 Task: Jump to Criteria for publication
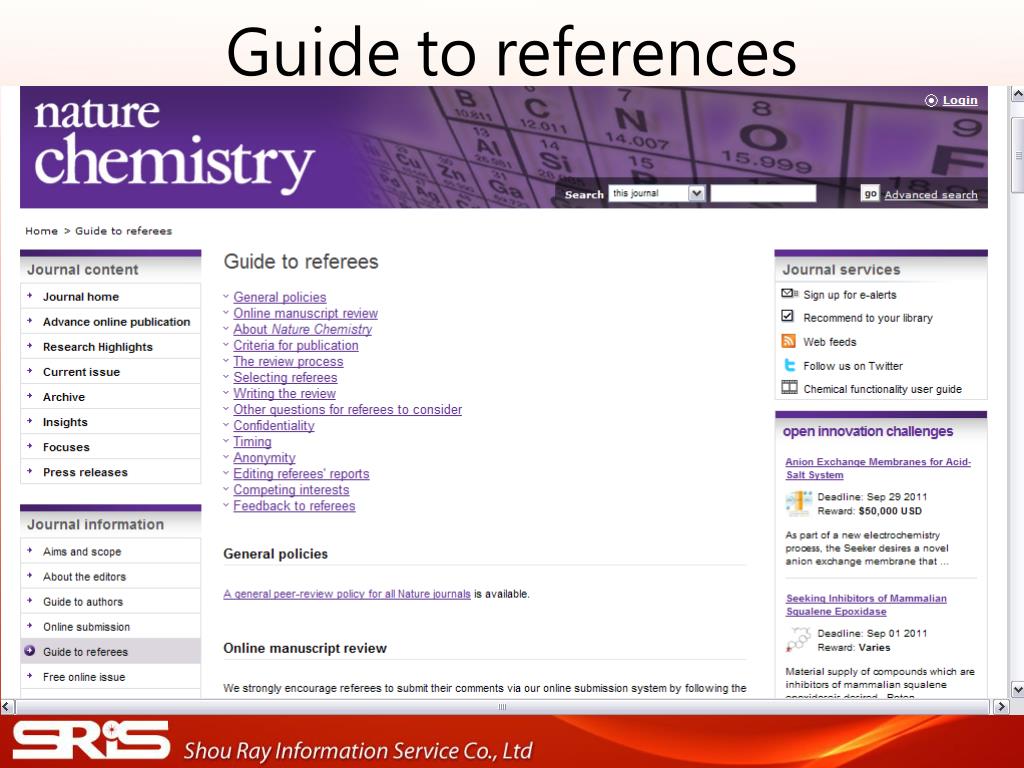[296, 345]
